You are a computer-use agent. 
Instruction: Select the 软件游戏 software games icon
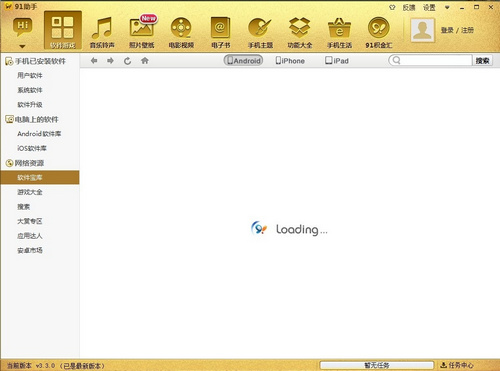point(63,30)
